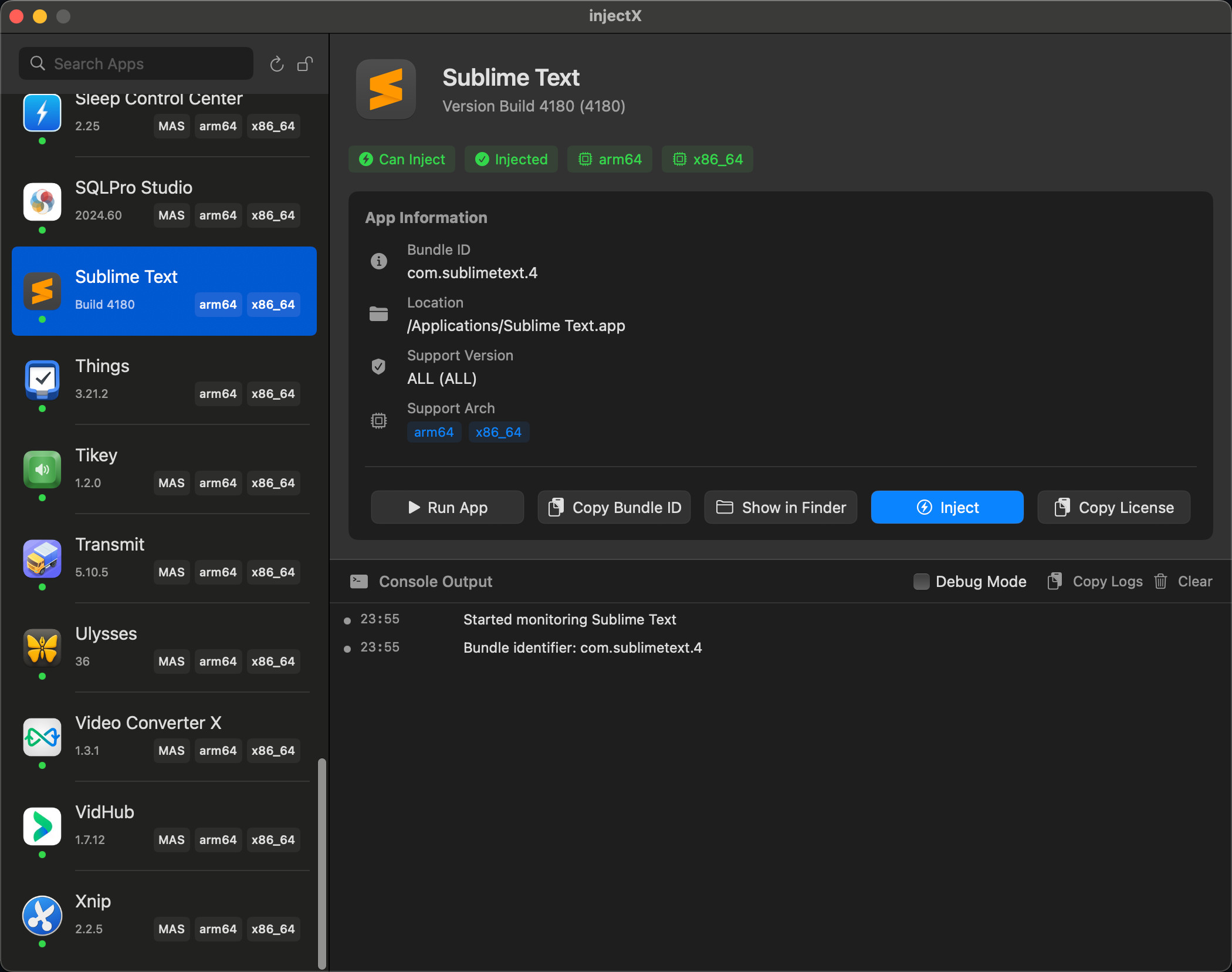Click 'Started monitoring Sublime Text' log line
Viewport: 1232px width, 972px height.
[x=570, y=619]
